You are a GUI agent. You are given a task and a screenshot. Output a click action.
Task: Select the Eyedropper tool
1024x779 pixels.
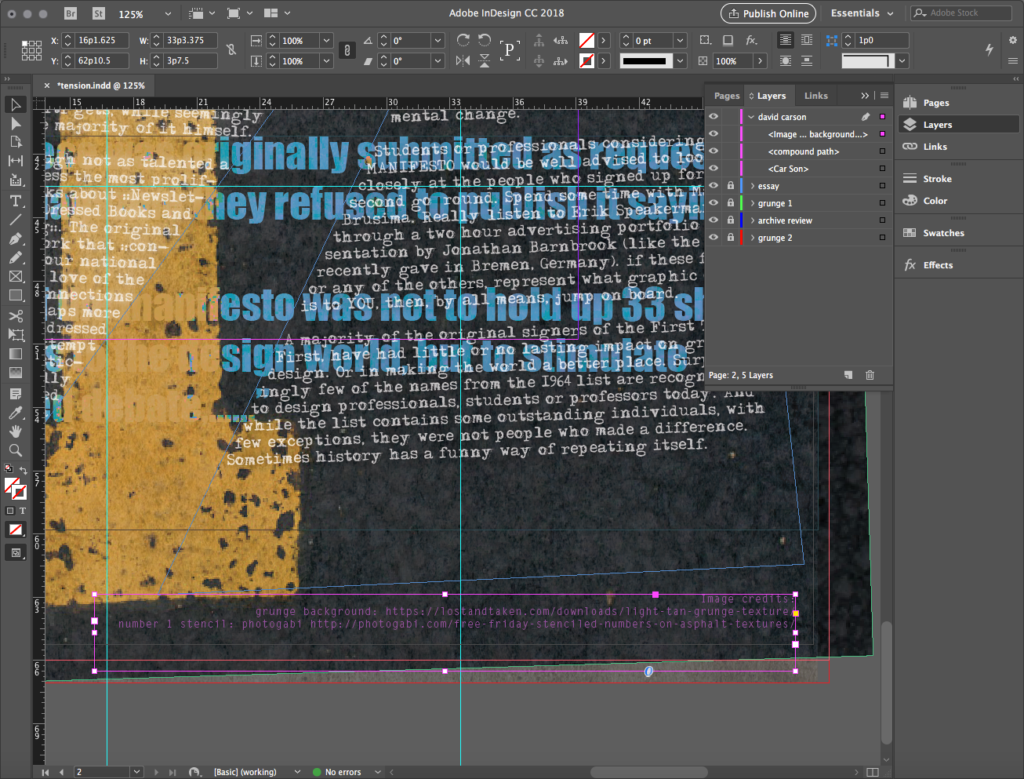[x=16, y=412]
